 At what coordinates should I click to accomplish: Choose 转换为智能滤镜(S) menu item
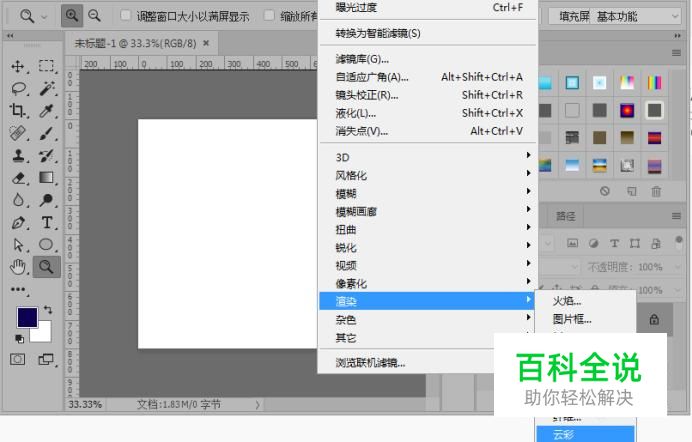coord(427,34)
